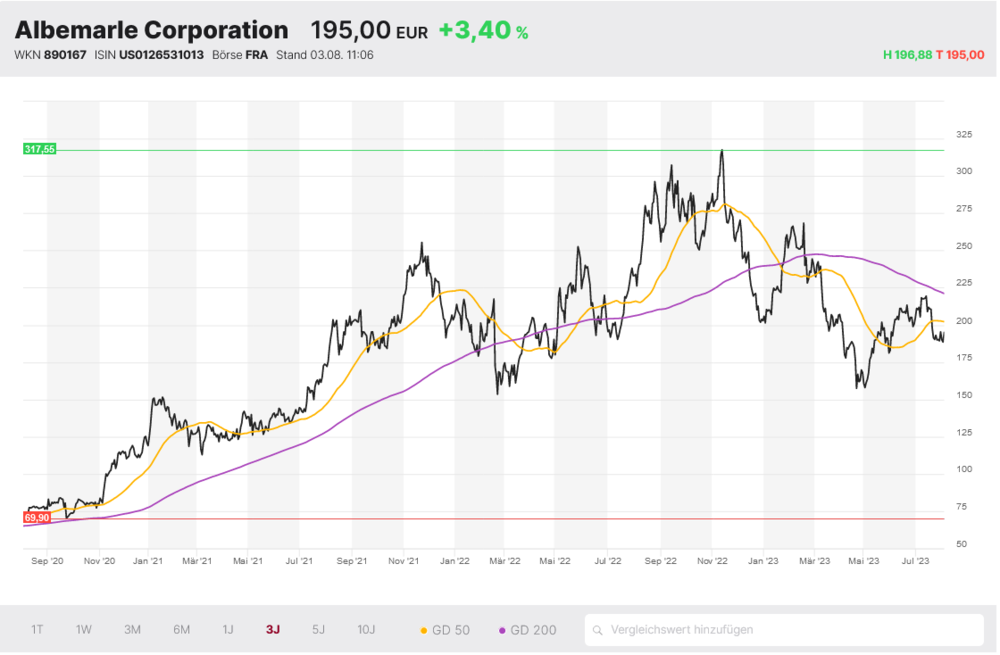Click the 325 price axis label
The width and height of the screenshot is (1000, 655).
[964, 135]
